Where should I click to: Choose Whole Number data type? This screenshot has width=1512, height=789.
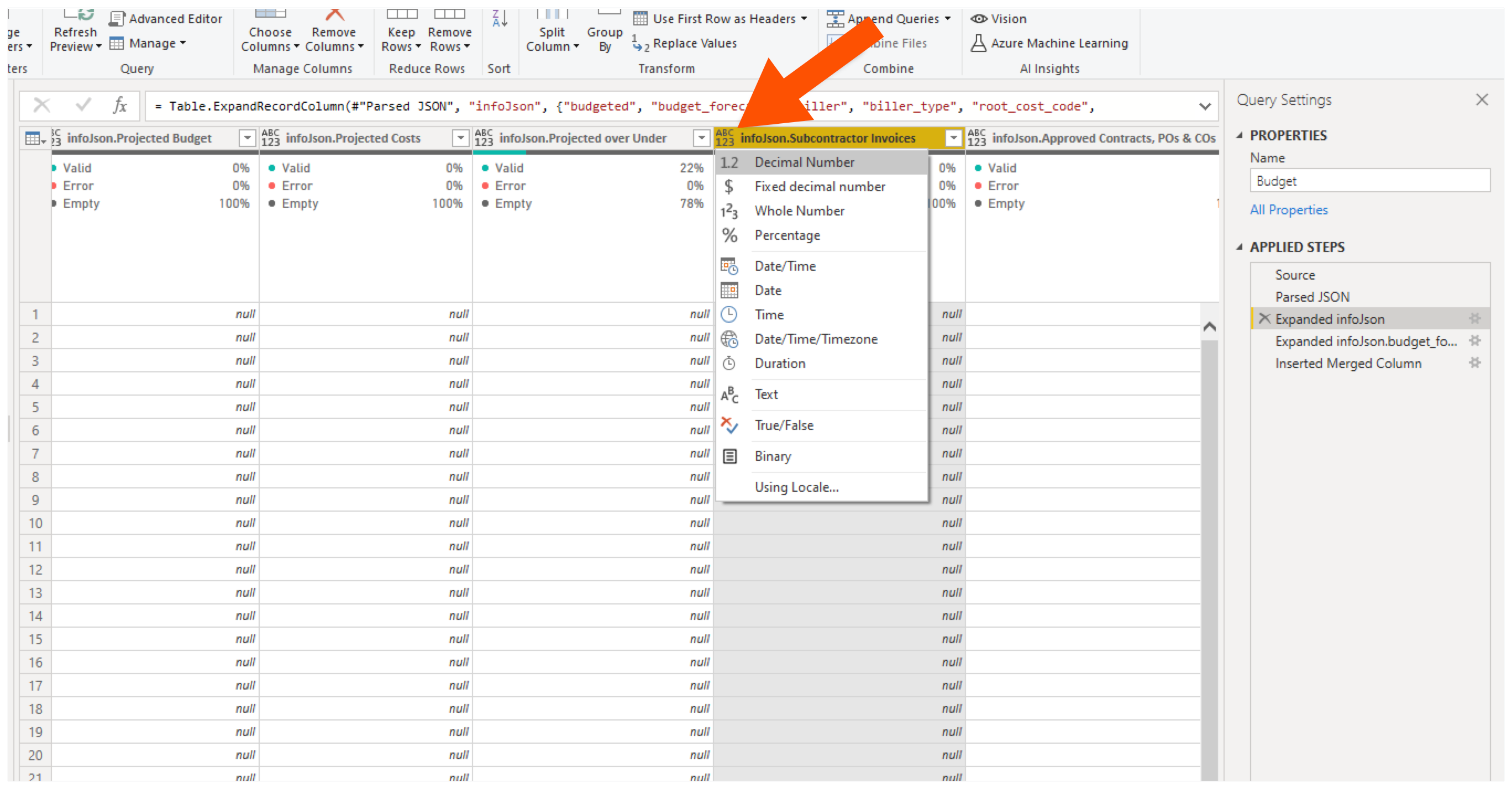[822, 211]
